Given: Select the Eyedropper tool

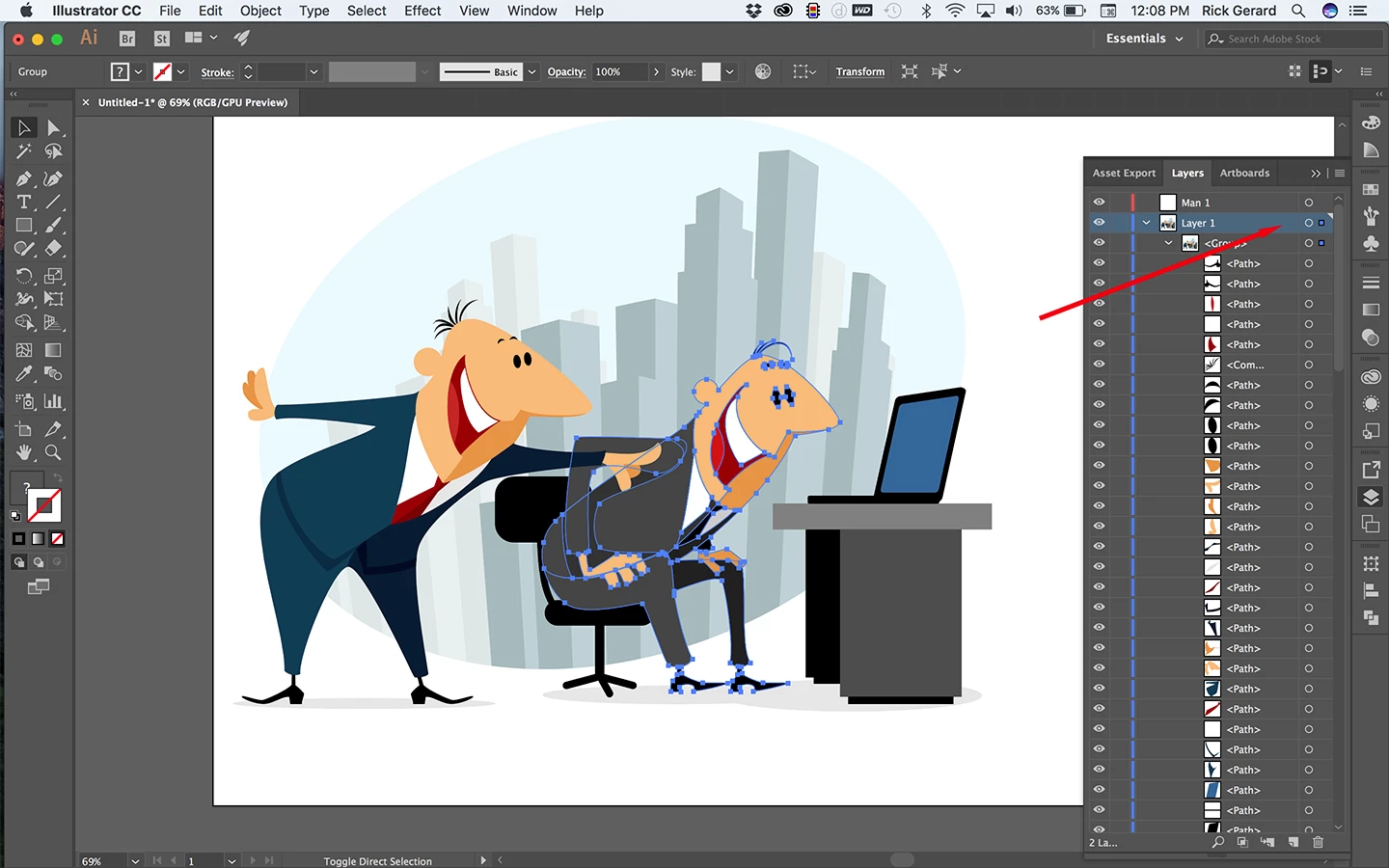Looking at the screenshot, I should [x=24, y=374].
